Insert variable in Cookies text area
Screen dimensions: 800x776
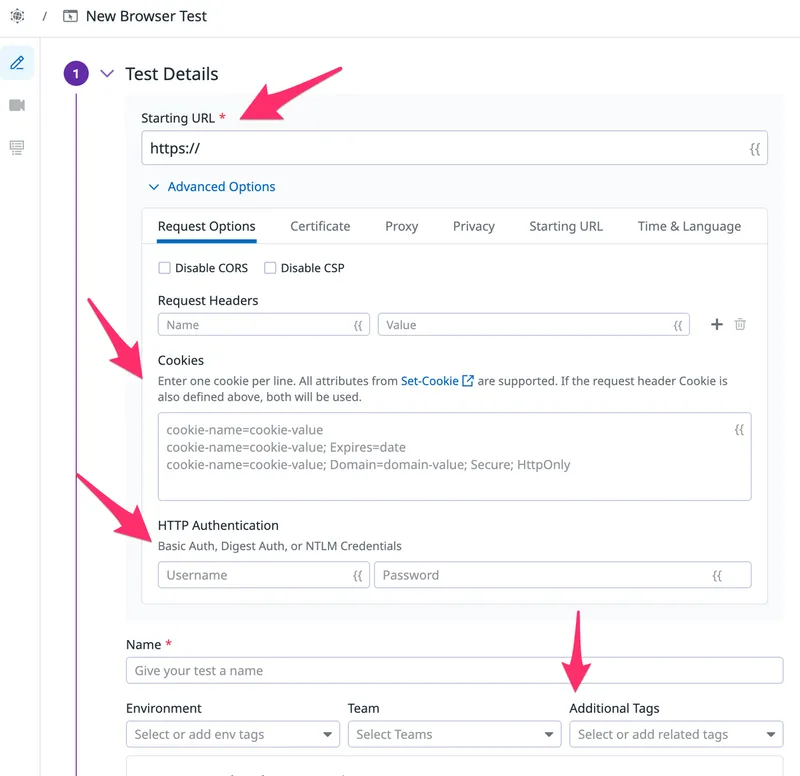click(x=739, y=430)
